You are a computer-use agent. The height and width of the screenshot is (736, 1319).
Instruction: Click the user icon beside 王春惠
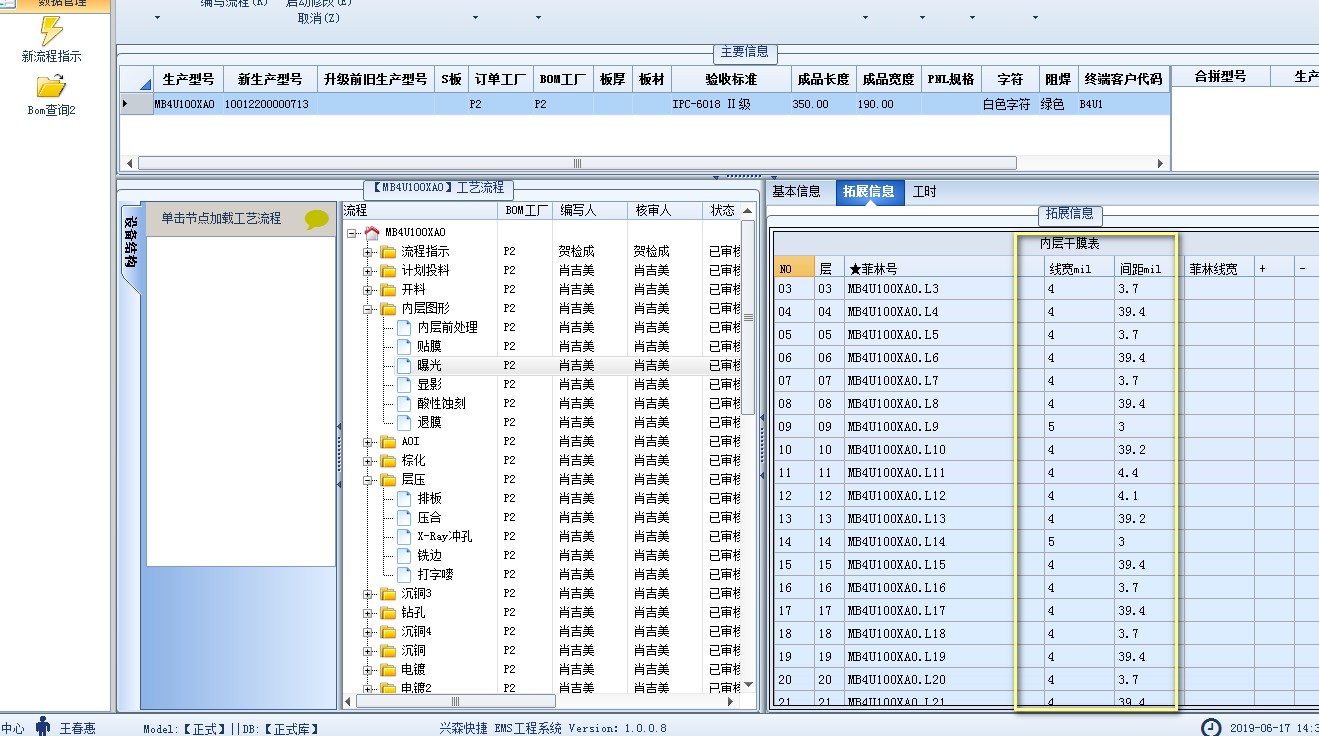43,727
